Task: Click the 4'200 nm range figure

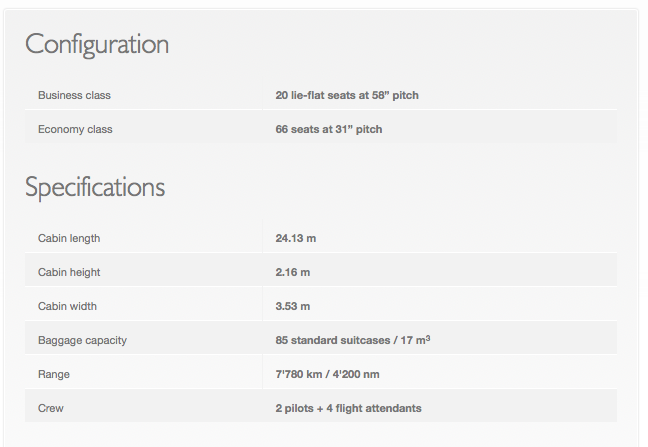Action: (x=364, y=374)
